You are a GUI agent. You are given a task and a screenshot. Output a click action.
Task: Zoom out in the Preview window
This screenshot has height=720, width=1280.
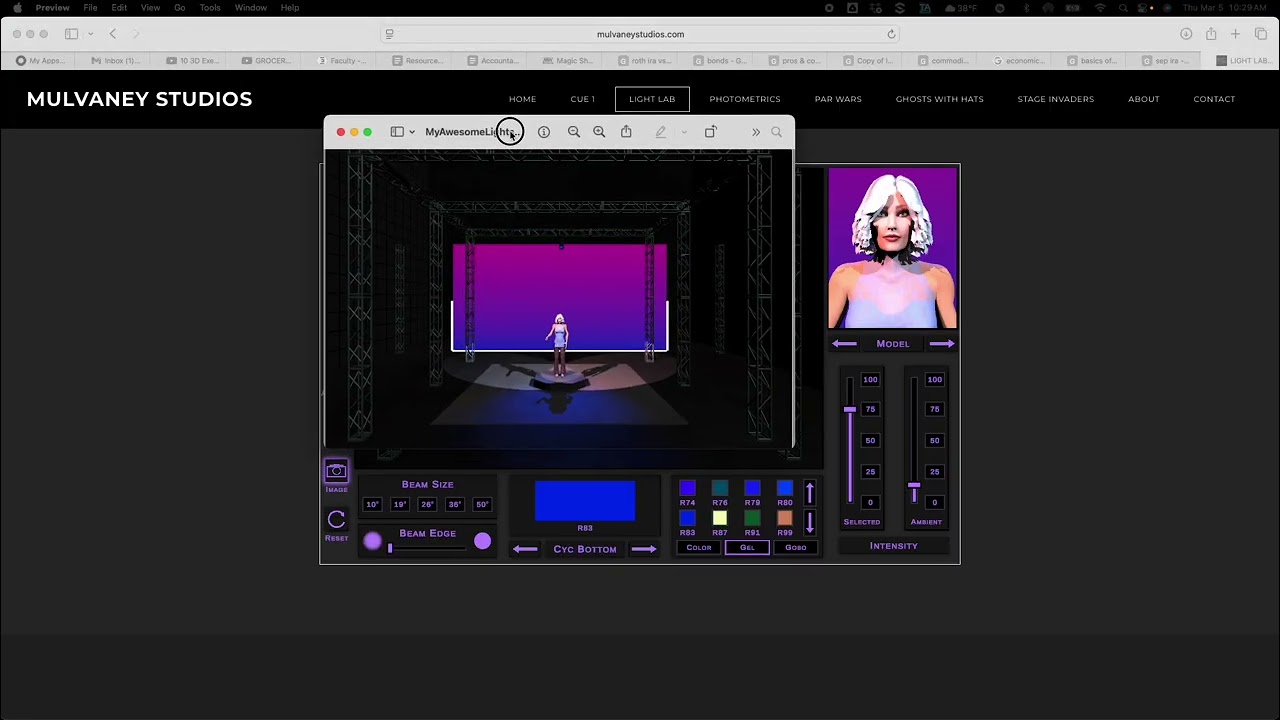click(574, 132)
